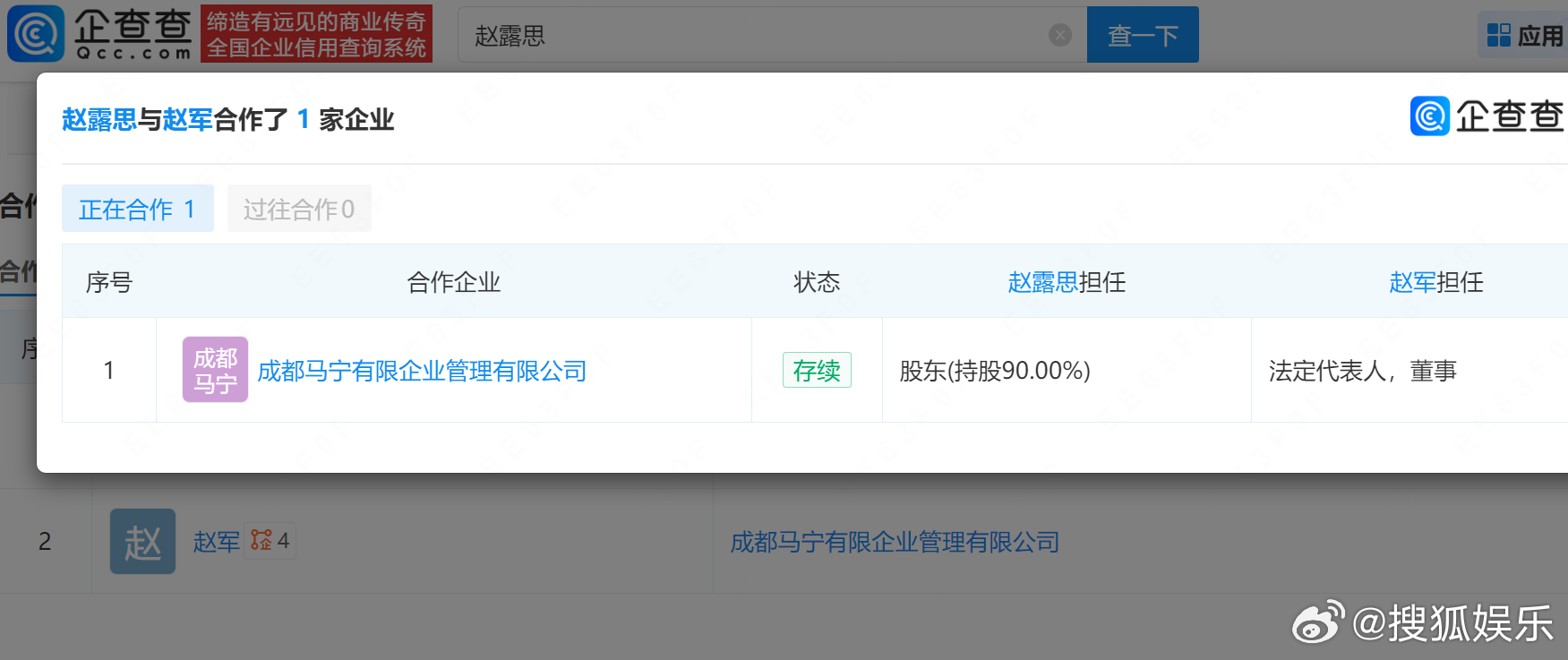
Task: Click the 存续 status tag
Action: (x=817, y=370)
